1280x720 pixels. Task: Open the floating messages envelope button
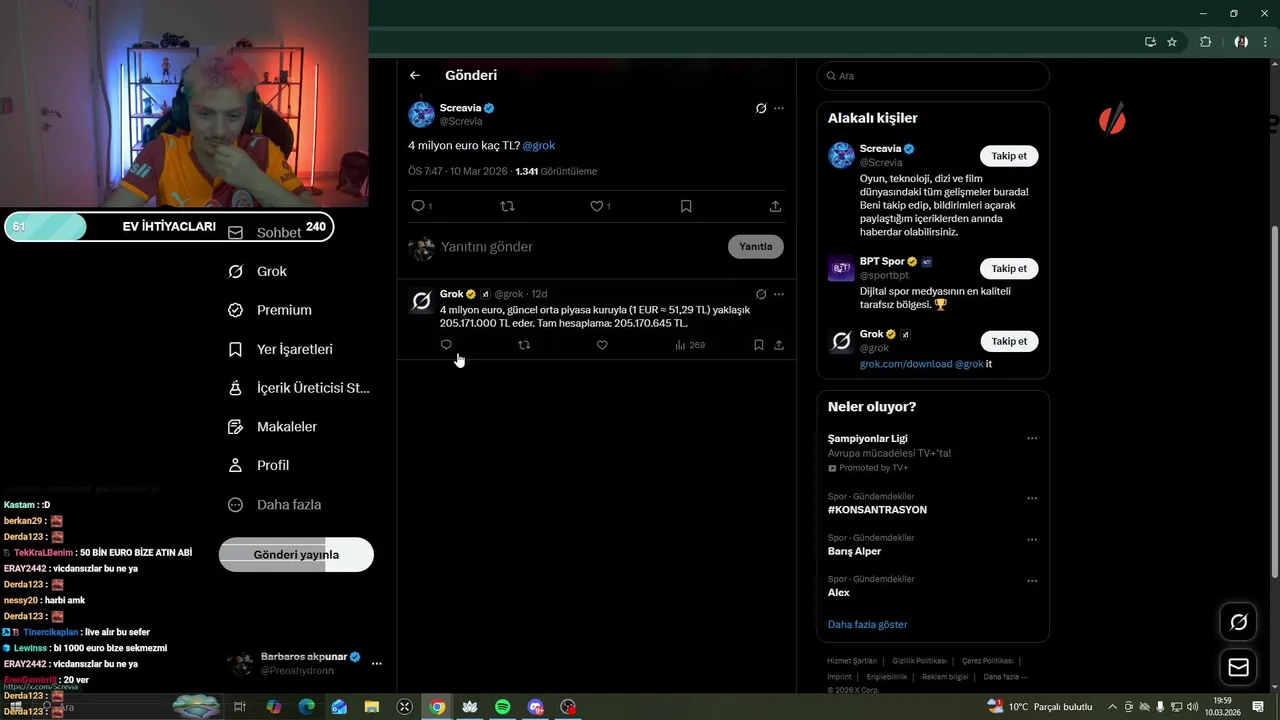1238,667
